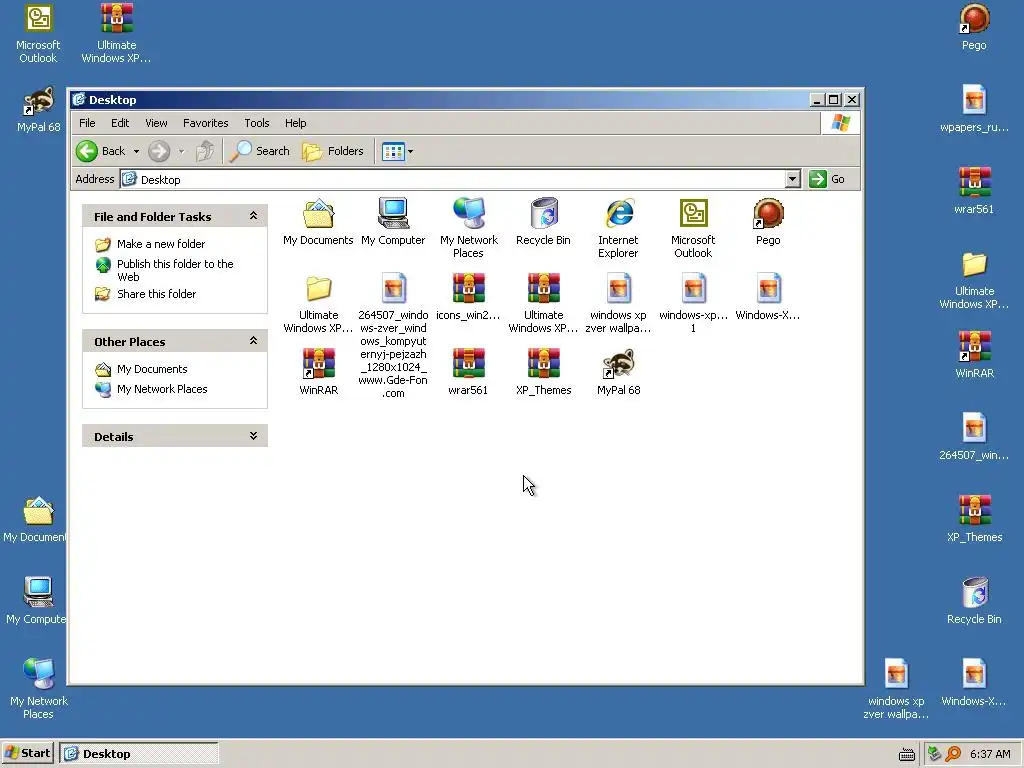Open the Help menu

(x=295, y=123)
